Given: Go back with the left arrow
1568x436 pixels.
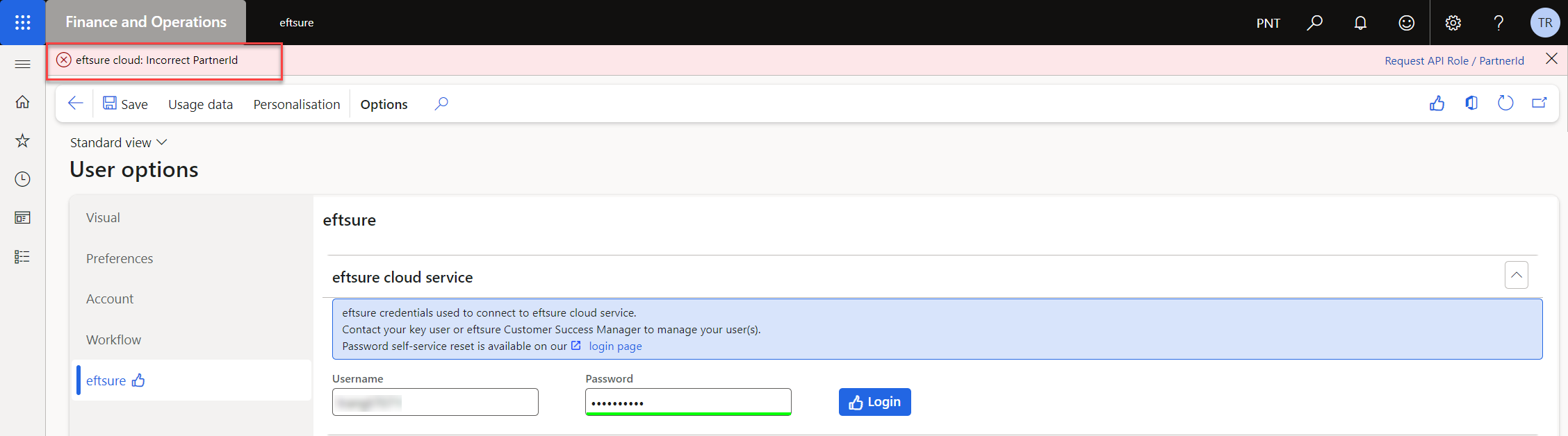Looking at the screenshot, I should point(76,103).
